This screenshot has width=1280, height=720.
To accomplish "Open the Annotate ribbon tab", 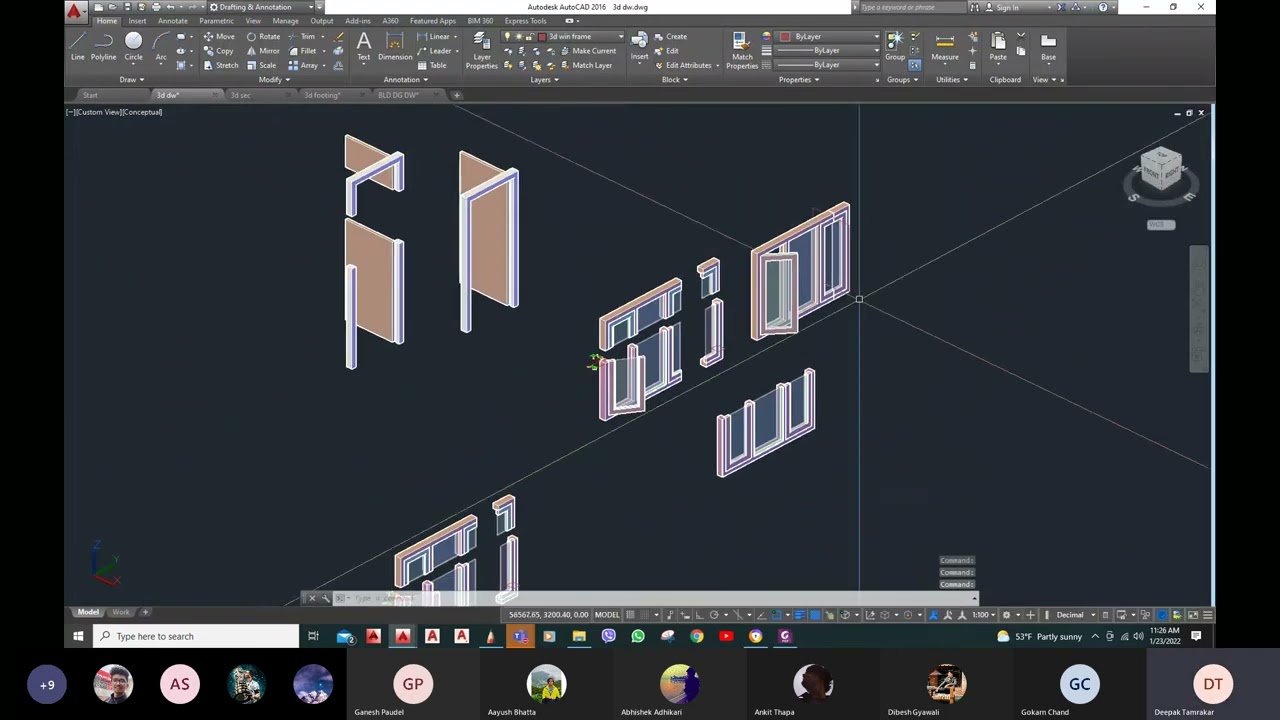I will point(172,21).
